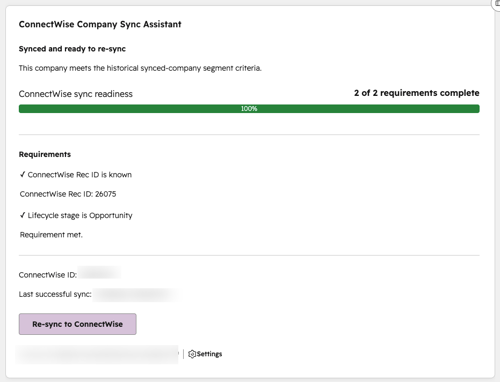The image size is (500, 382).
Task: Click the green 100% progress bar
Action: [x=249, y=109]
